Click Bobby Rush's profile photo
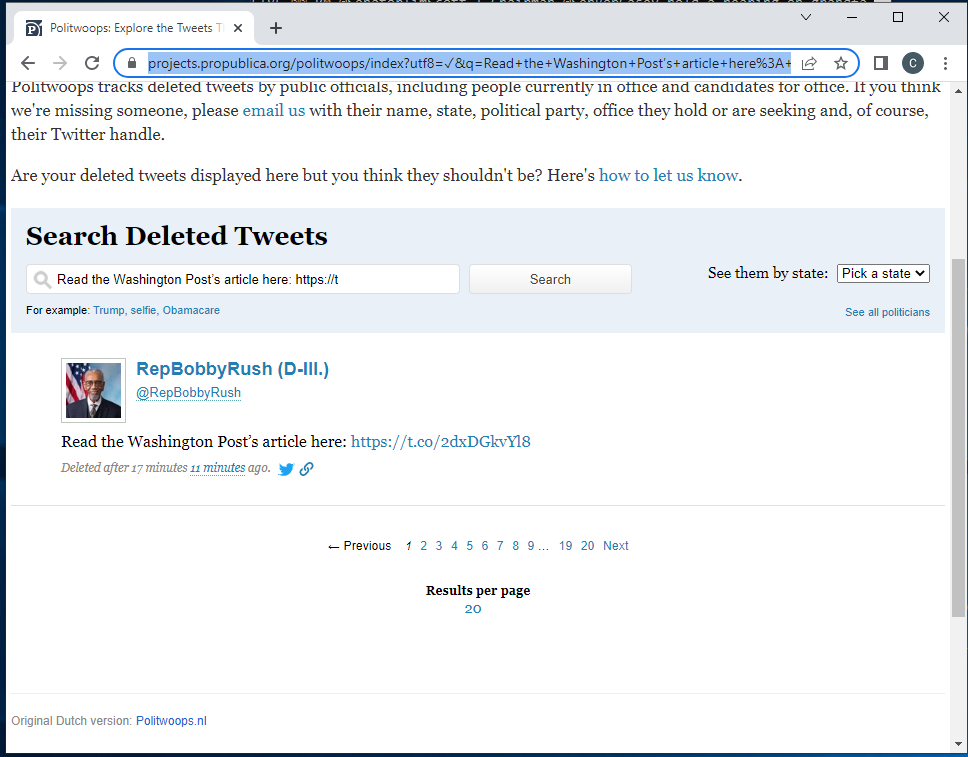This screenshot has height=757, width=968. 93,390
